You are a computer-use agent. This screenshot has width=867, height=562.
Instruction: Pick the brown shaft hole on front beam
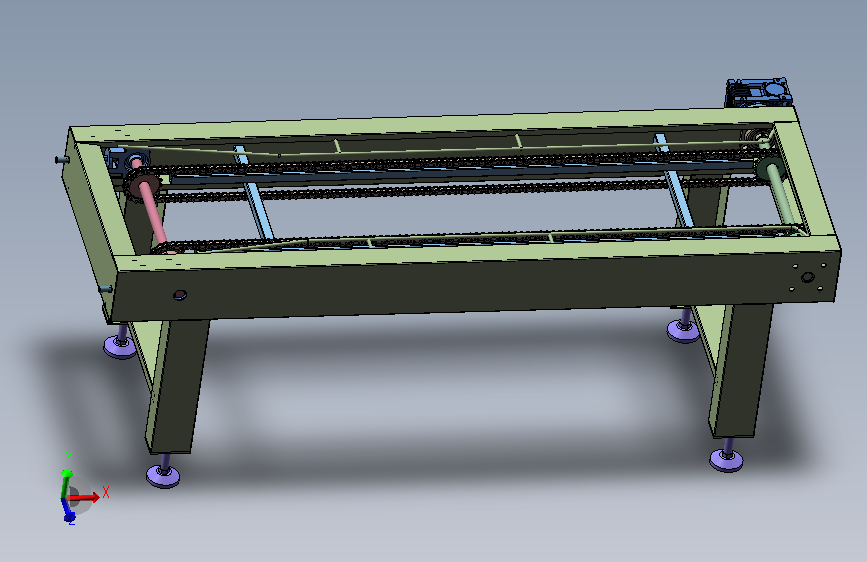pos(180,295)
